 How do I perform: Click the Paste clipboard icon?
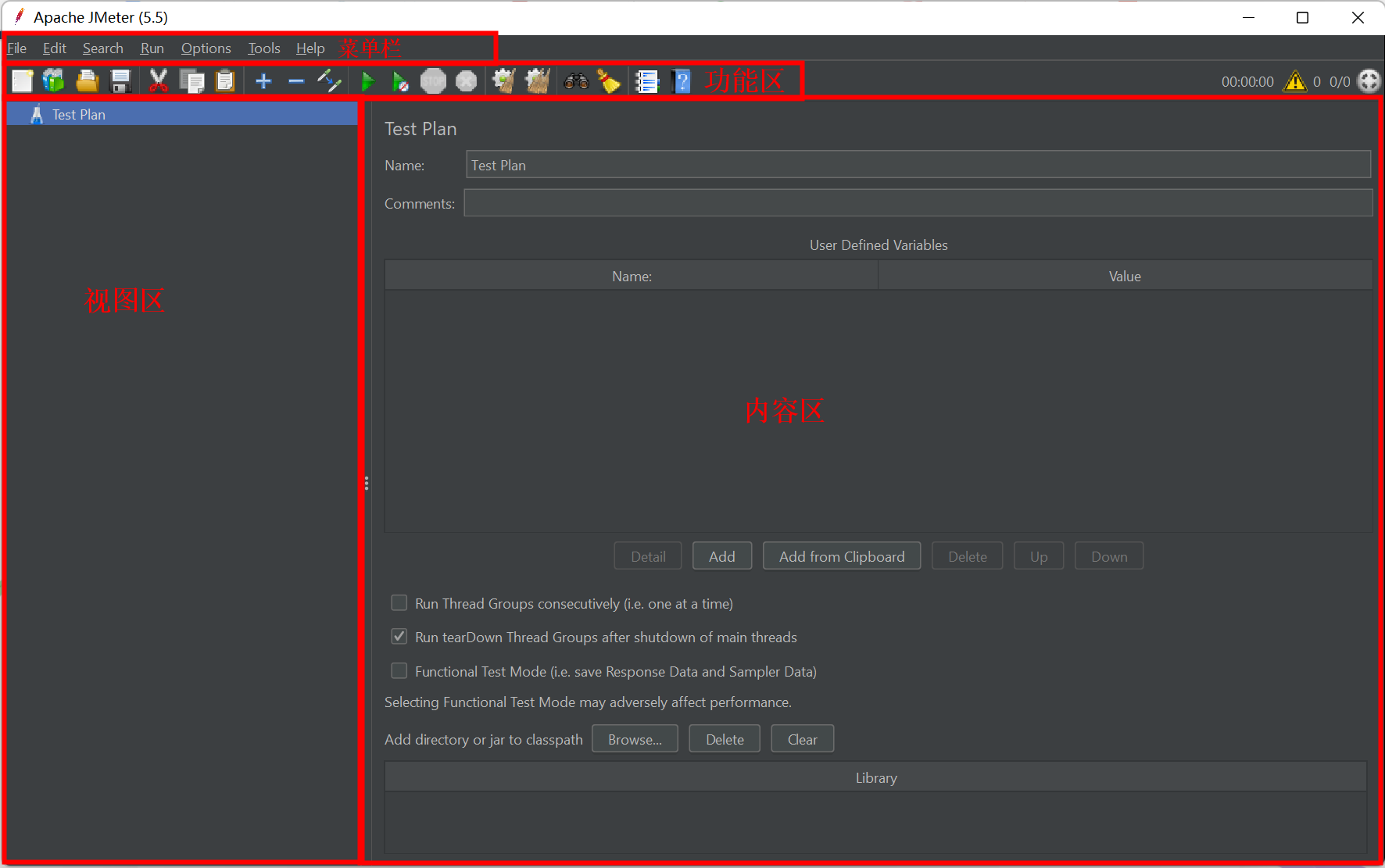tap(225, 80)
